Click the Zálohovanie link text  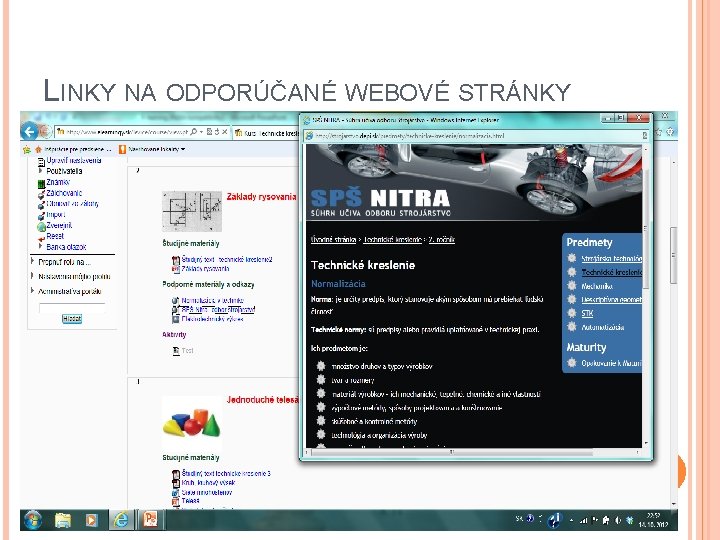tap(64, 193)
